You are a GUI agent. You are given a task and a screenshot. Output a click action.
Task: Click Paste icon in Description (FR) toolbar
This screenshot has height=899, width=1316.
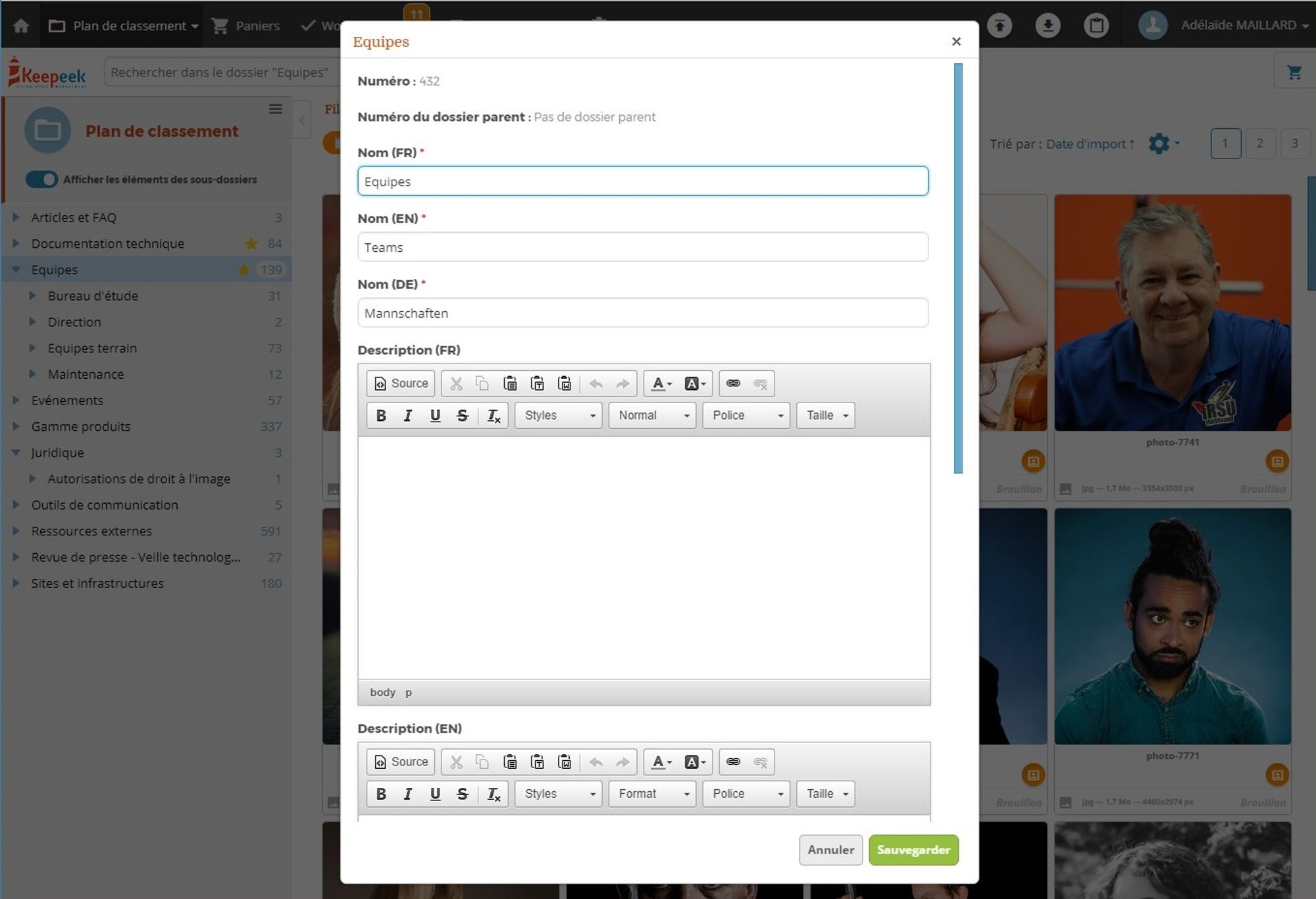coord(510,383)
